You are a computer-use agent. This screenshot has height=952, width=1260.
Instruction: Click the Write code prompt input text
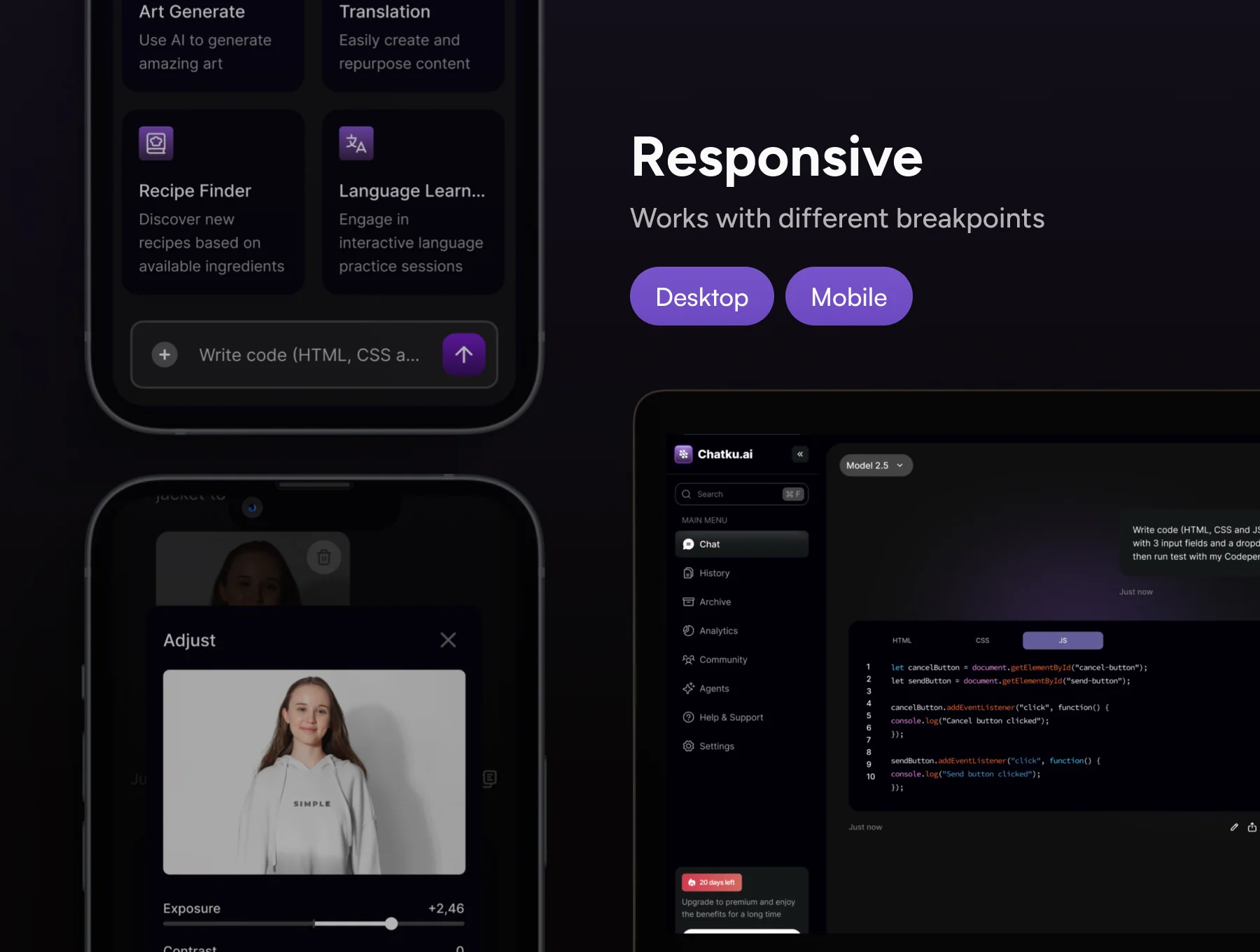pyautogui.click(x=309, y=355)
